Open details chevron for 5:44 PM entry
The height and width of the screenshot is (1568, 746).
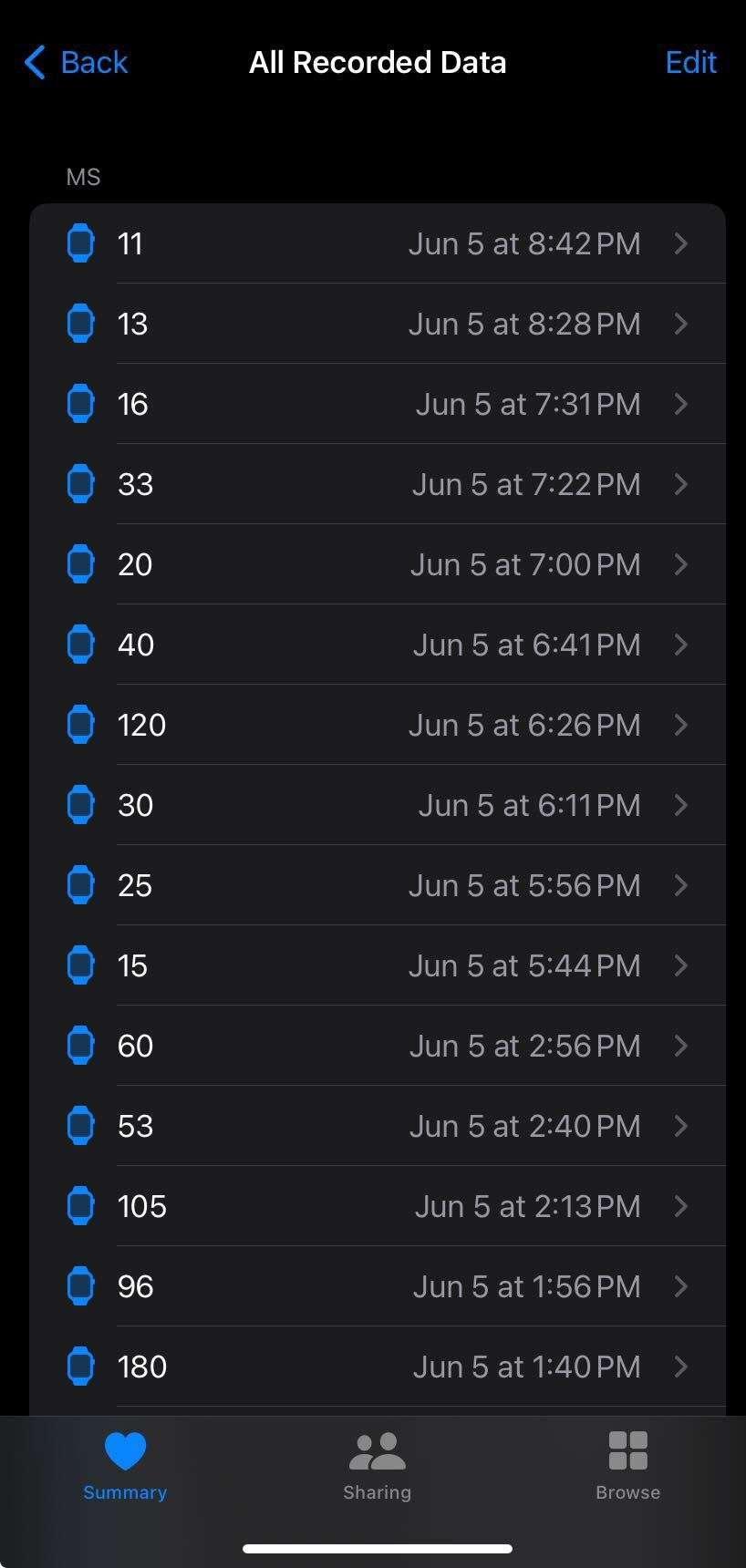click(x=680, y=965)
